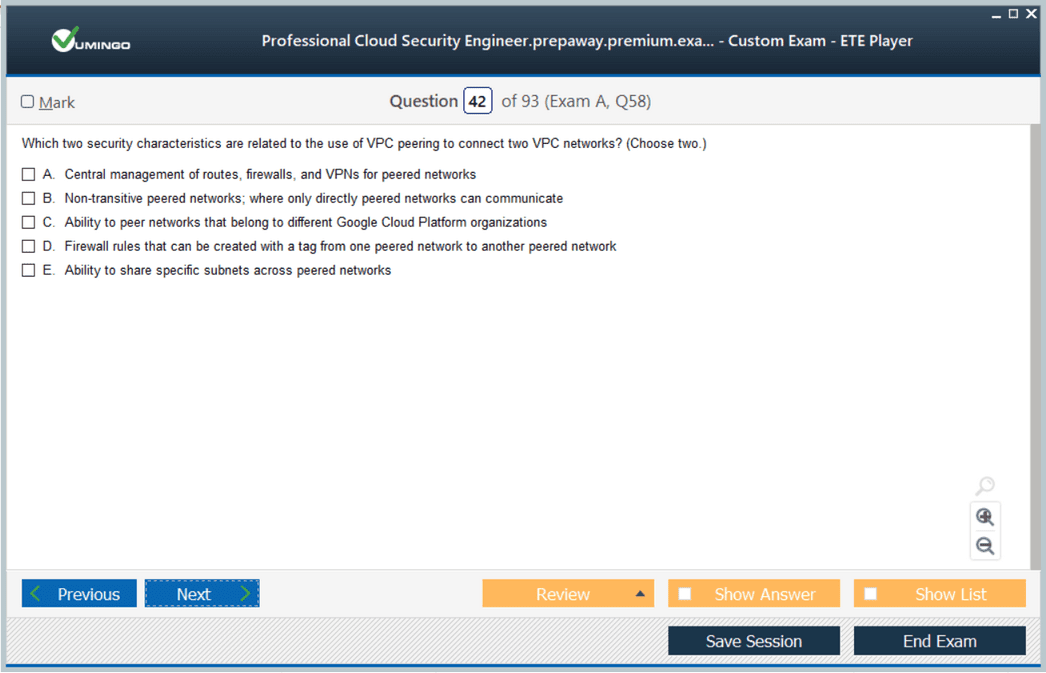Open the Review dropdown arrow
Viewport: 1046px width, 673px height.
point(640,594)
